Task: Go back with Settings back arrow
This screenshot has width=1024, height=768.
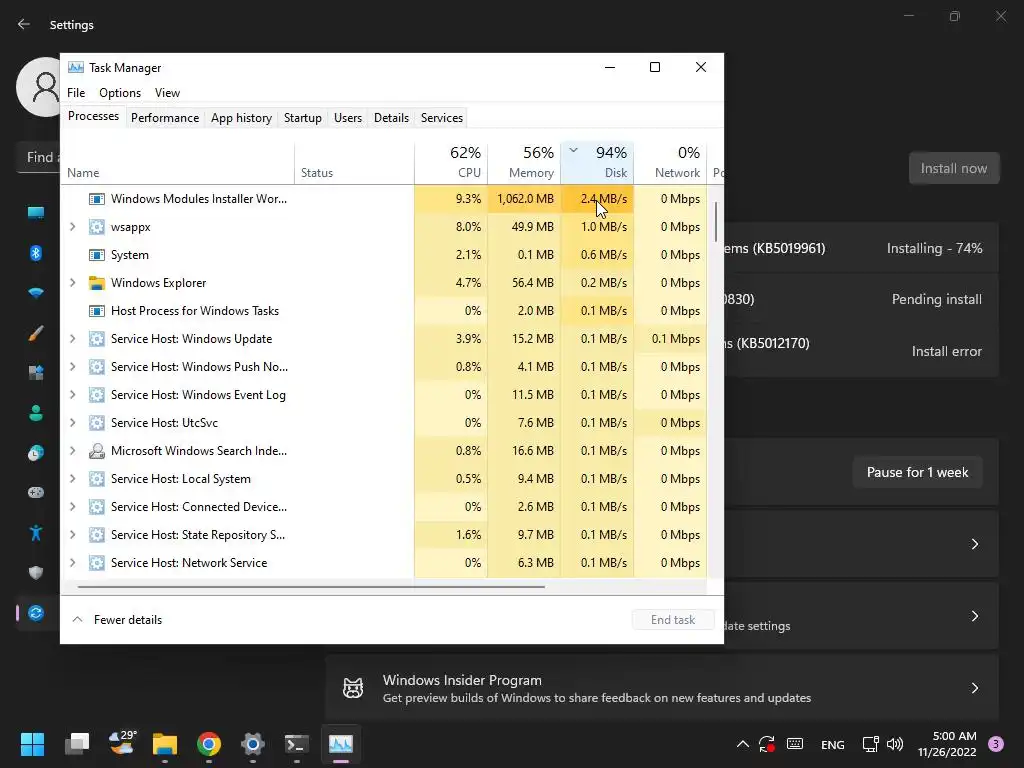Action: pyautogui.click(x=24, y=24)
